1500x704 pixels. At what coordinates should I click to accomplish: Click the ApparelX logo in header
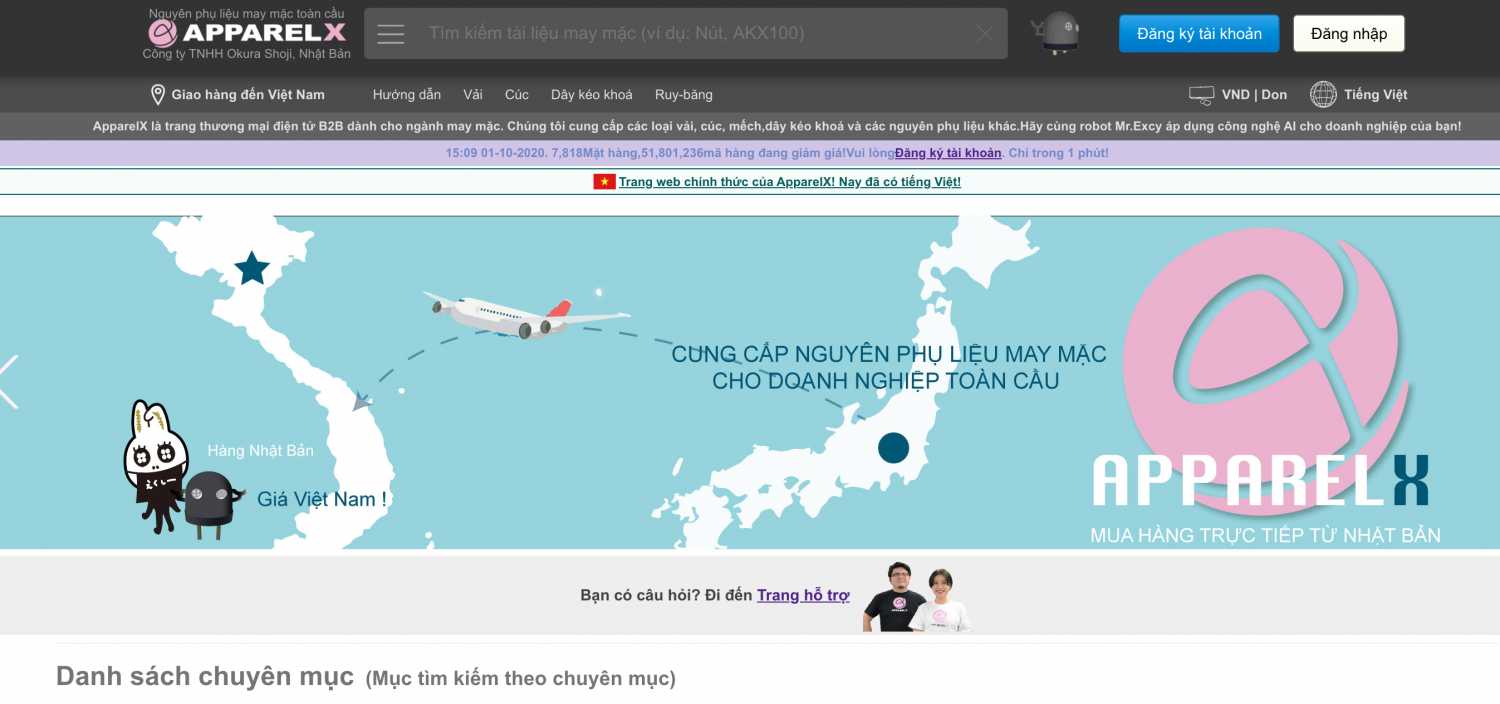click(247, 33)
